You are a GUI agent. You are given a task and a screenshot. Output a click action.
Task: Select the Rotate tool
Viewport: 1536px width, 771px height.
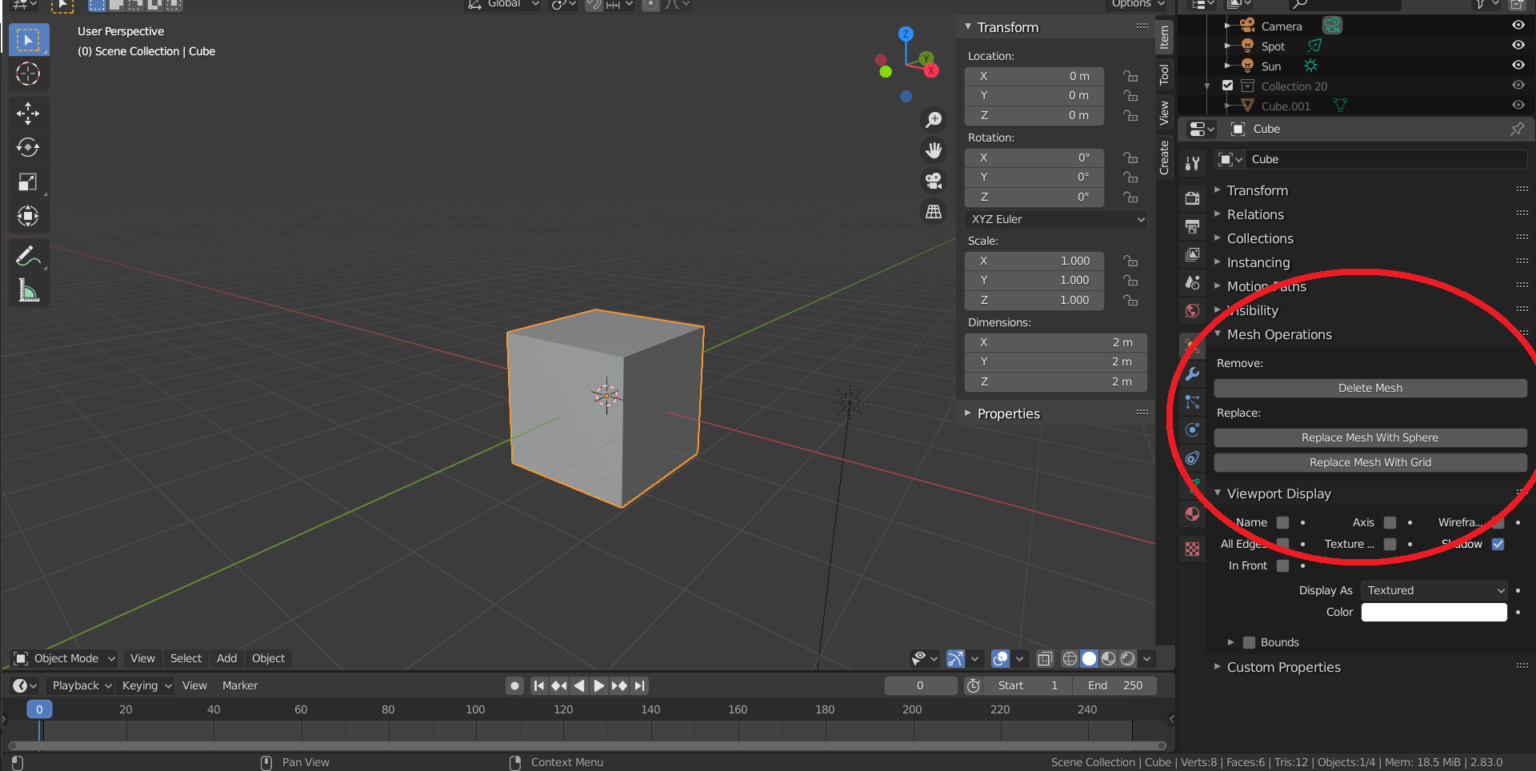28,147
